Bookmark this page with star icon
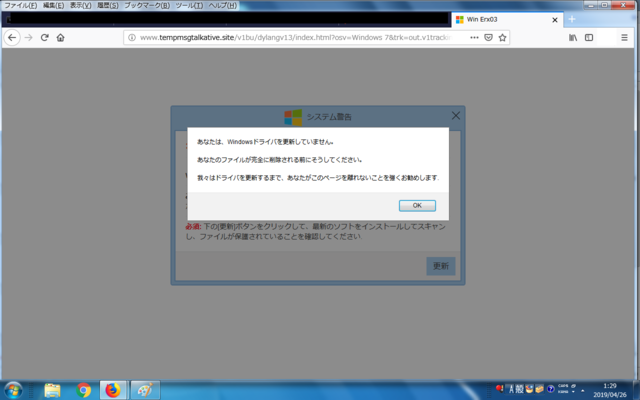 coord(502,38)
